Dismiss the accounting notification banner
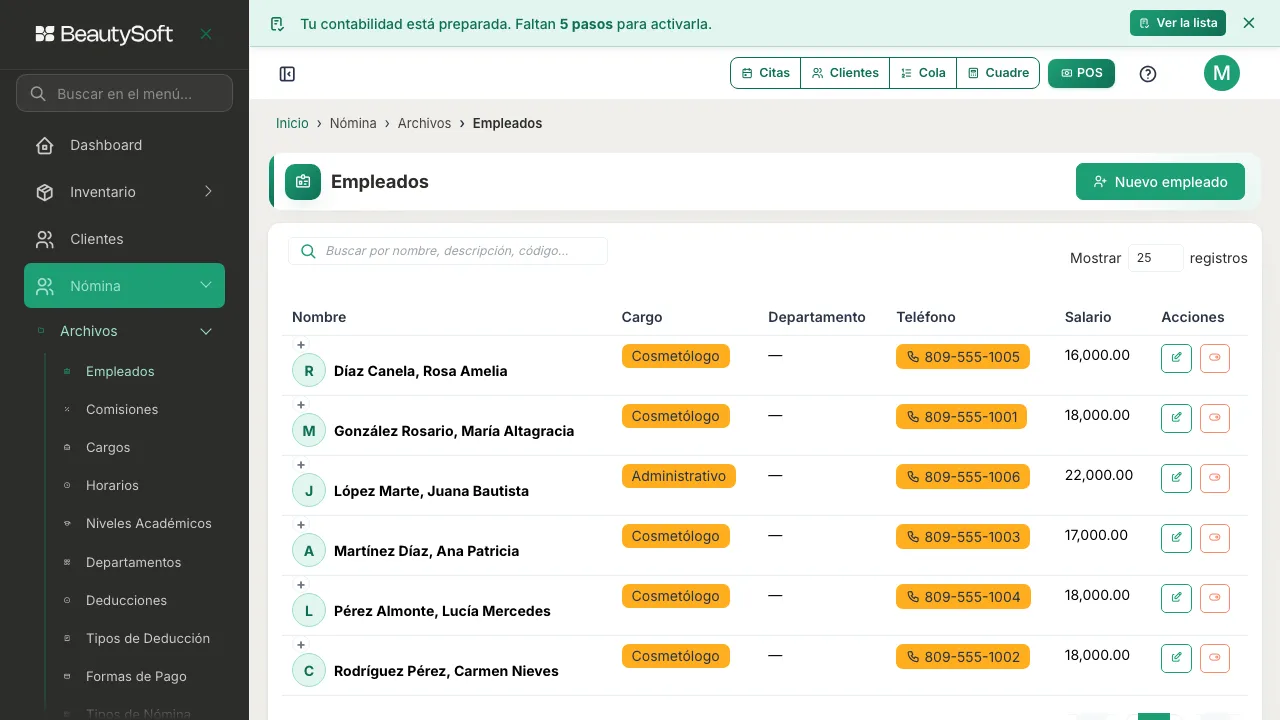Screen dimensions: 1280x720 (1248, 23)
